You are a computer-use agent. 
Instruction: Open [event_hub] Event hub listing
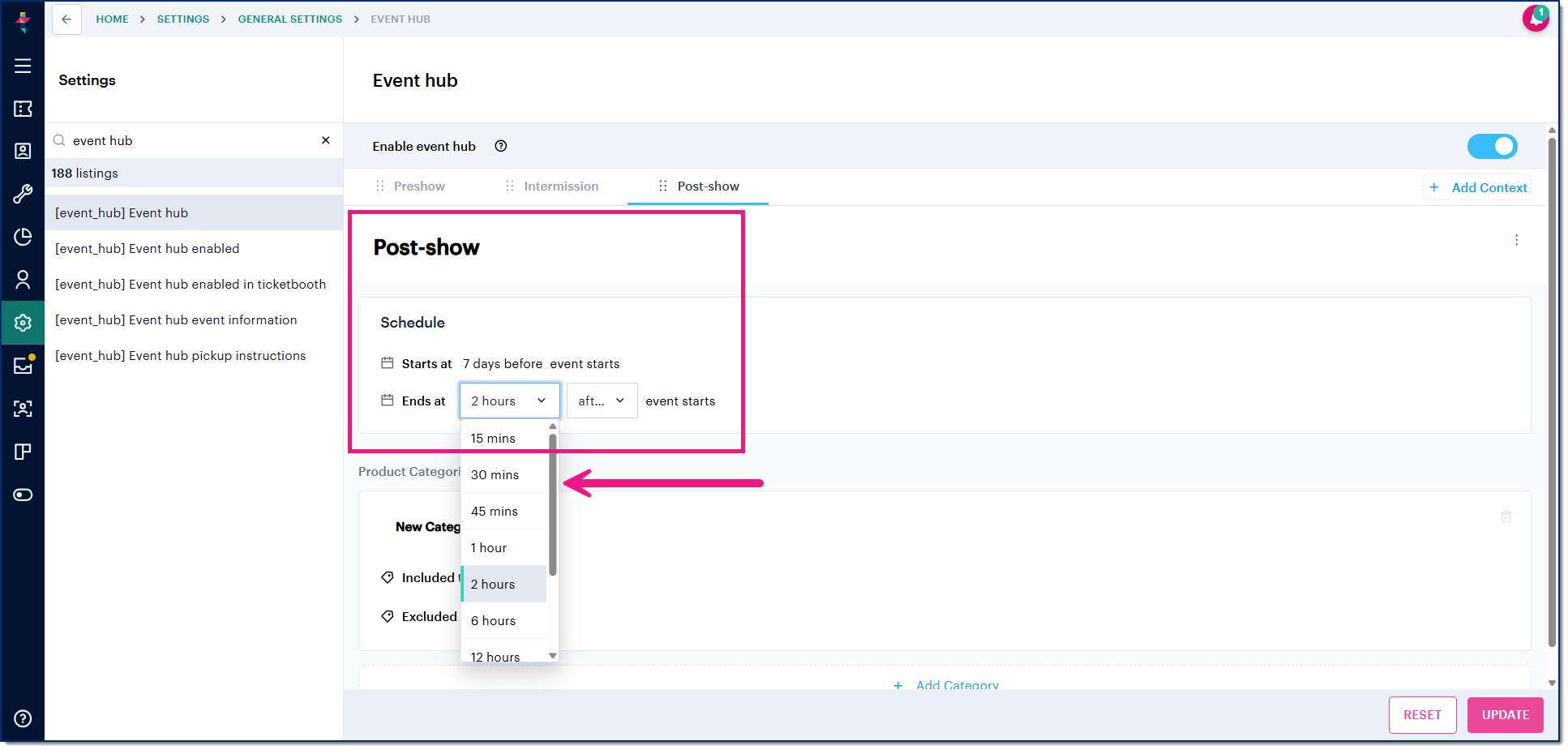[194, 212]
